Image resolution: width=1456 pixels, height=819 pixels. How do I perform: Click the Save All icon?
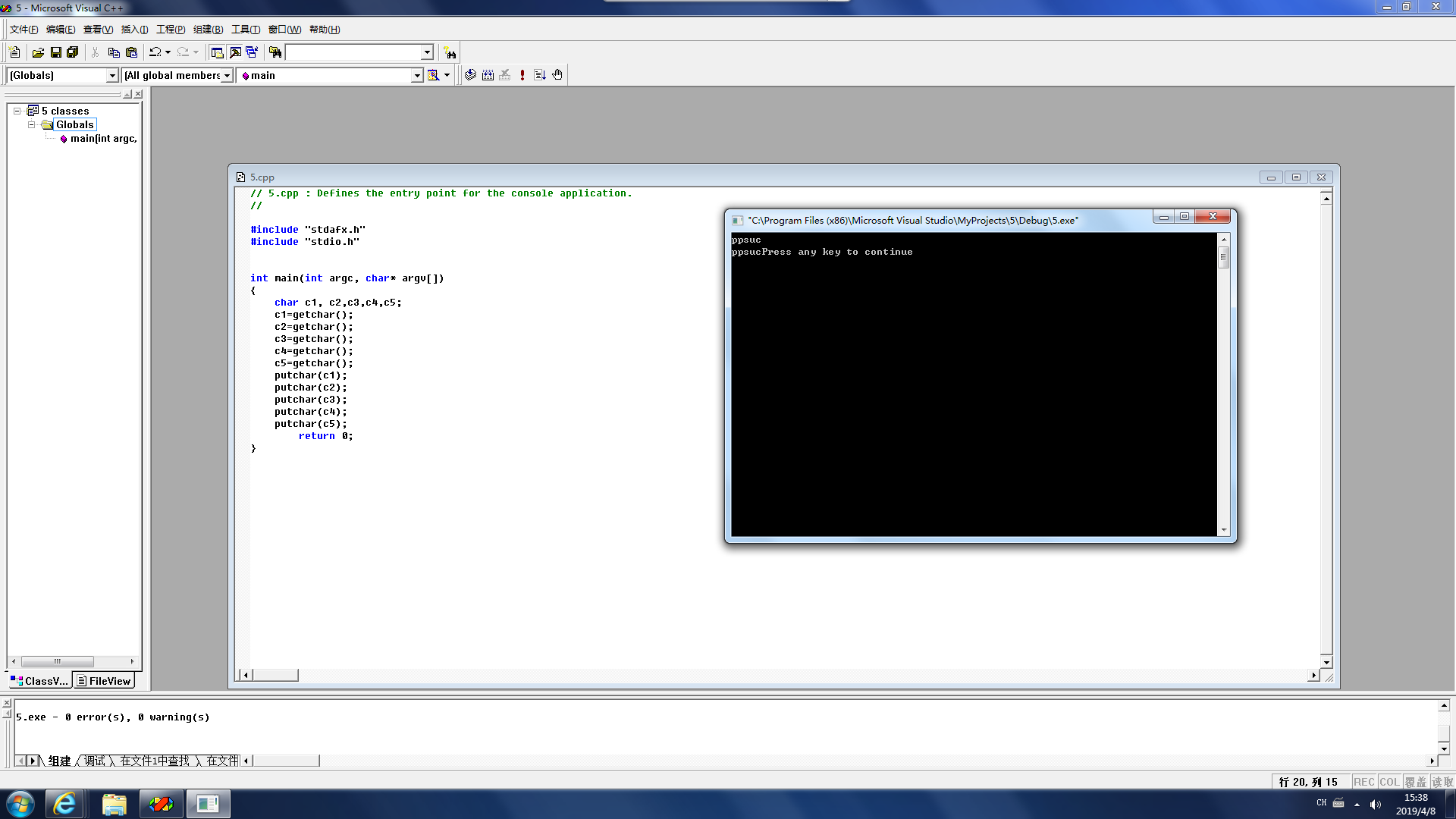(73, 52)
